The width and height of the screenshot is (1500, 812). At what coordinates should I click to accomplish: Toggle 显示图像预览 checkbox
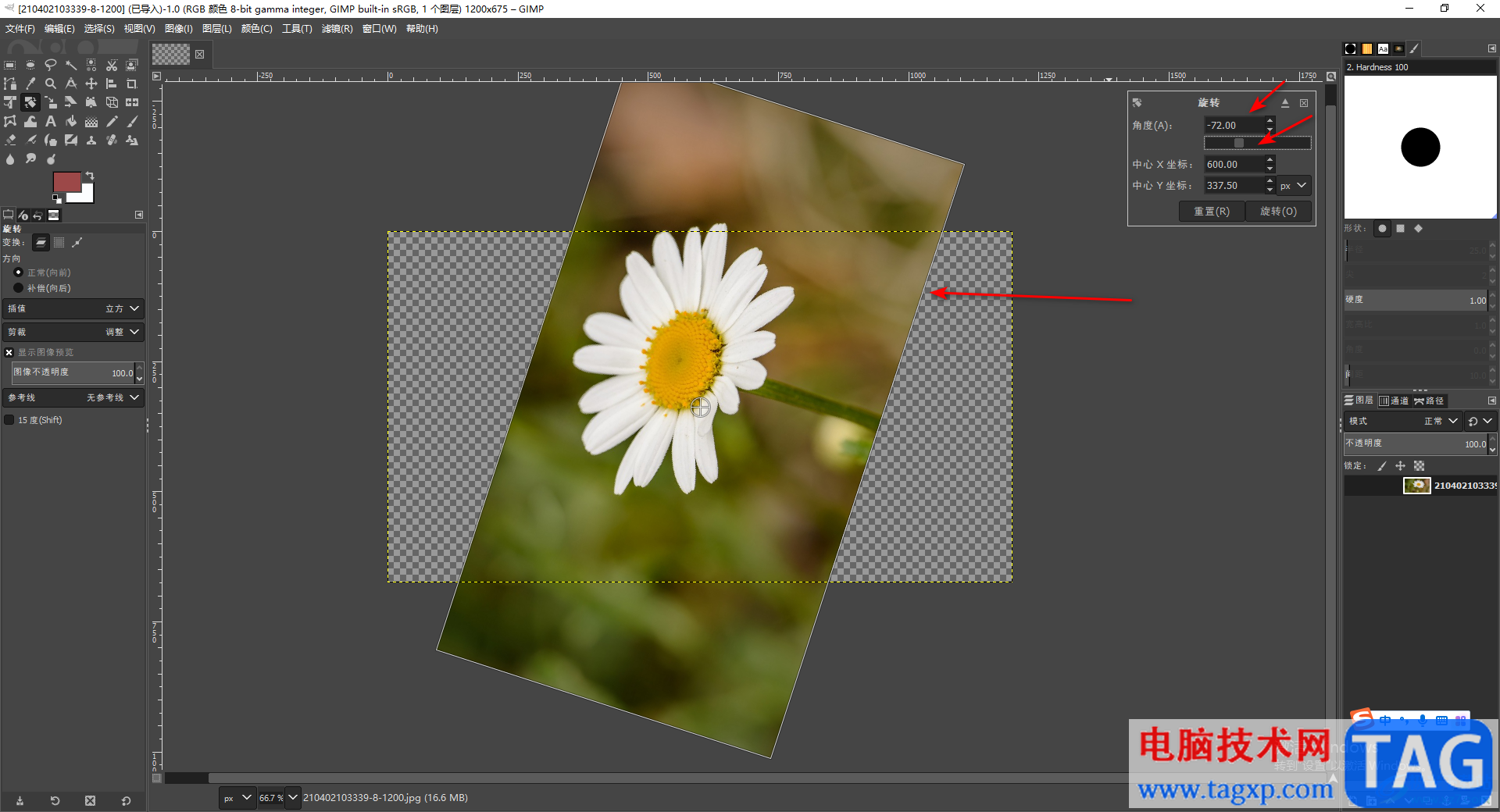click(x=9, y=353)
